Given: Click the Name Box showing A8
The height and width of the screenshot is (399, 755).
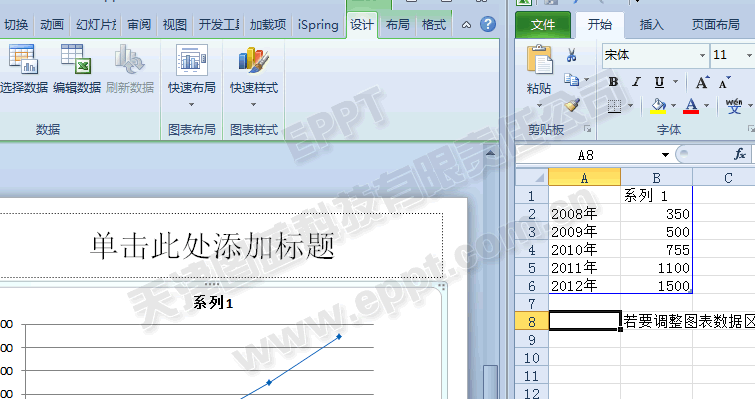Looking at the screenshot, I should tap(586, 155).
